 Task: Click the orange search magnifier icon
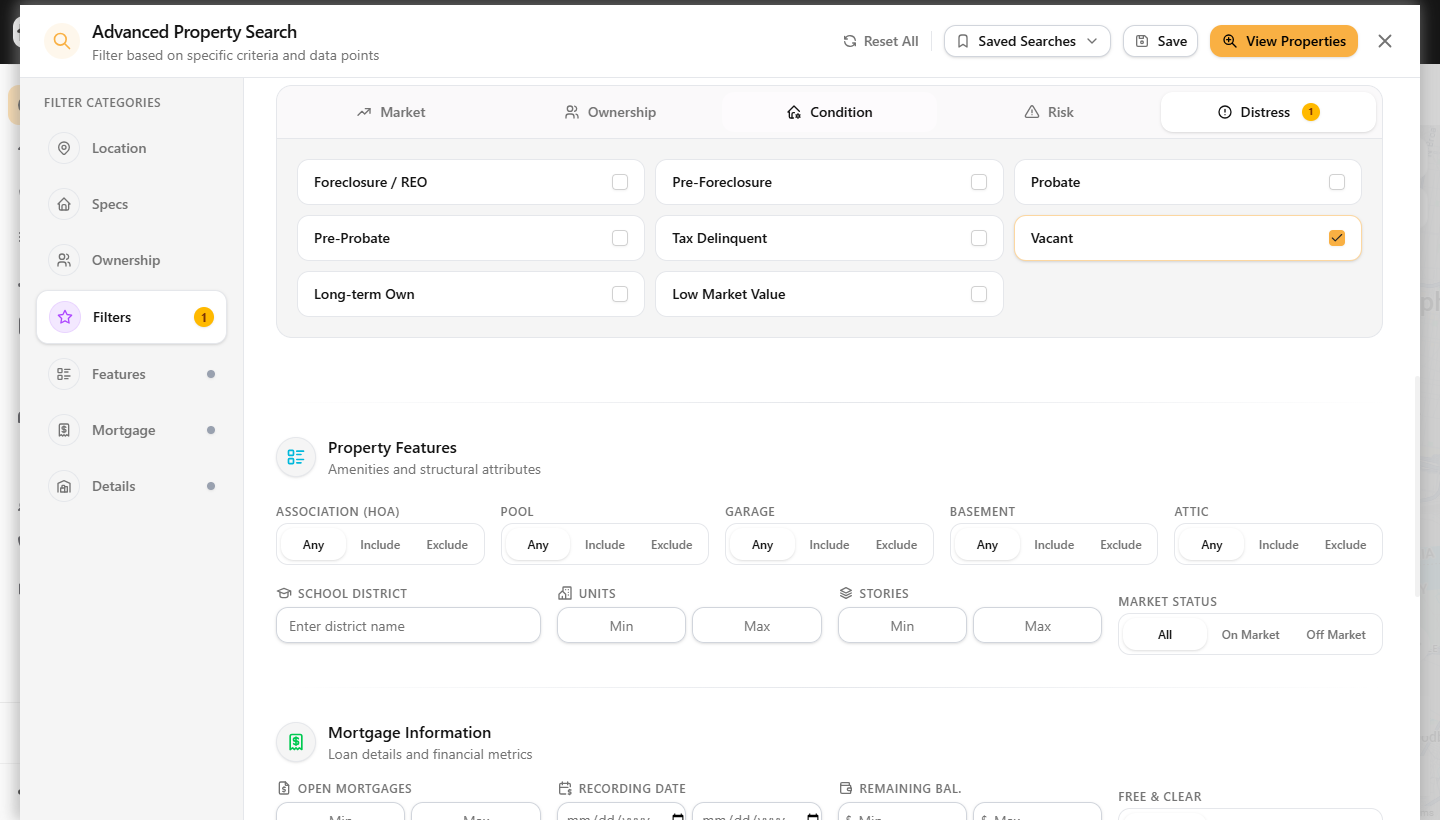[62, 41]
